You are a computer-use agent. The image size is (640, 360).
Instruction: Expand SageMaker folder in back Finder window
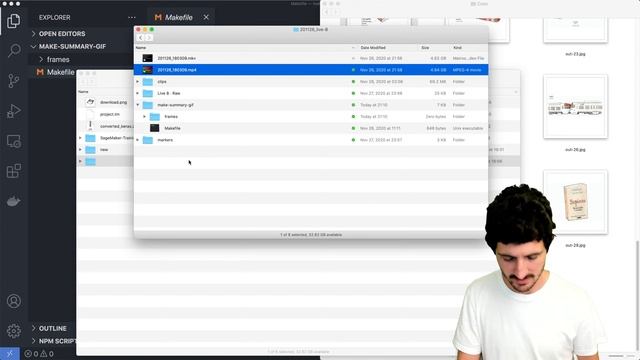click(80, 138)
